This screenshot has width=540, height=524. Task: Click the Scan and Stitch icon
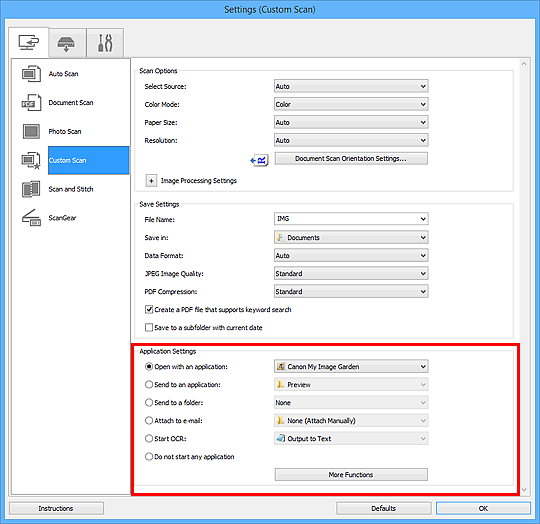point(31,189)
